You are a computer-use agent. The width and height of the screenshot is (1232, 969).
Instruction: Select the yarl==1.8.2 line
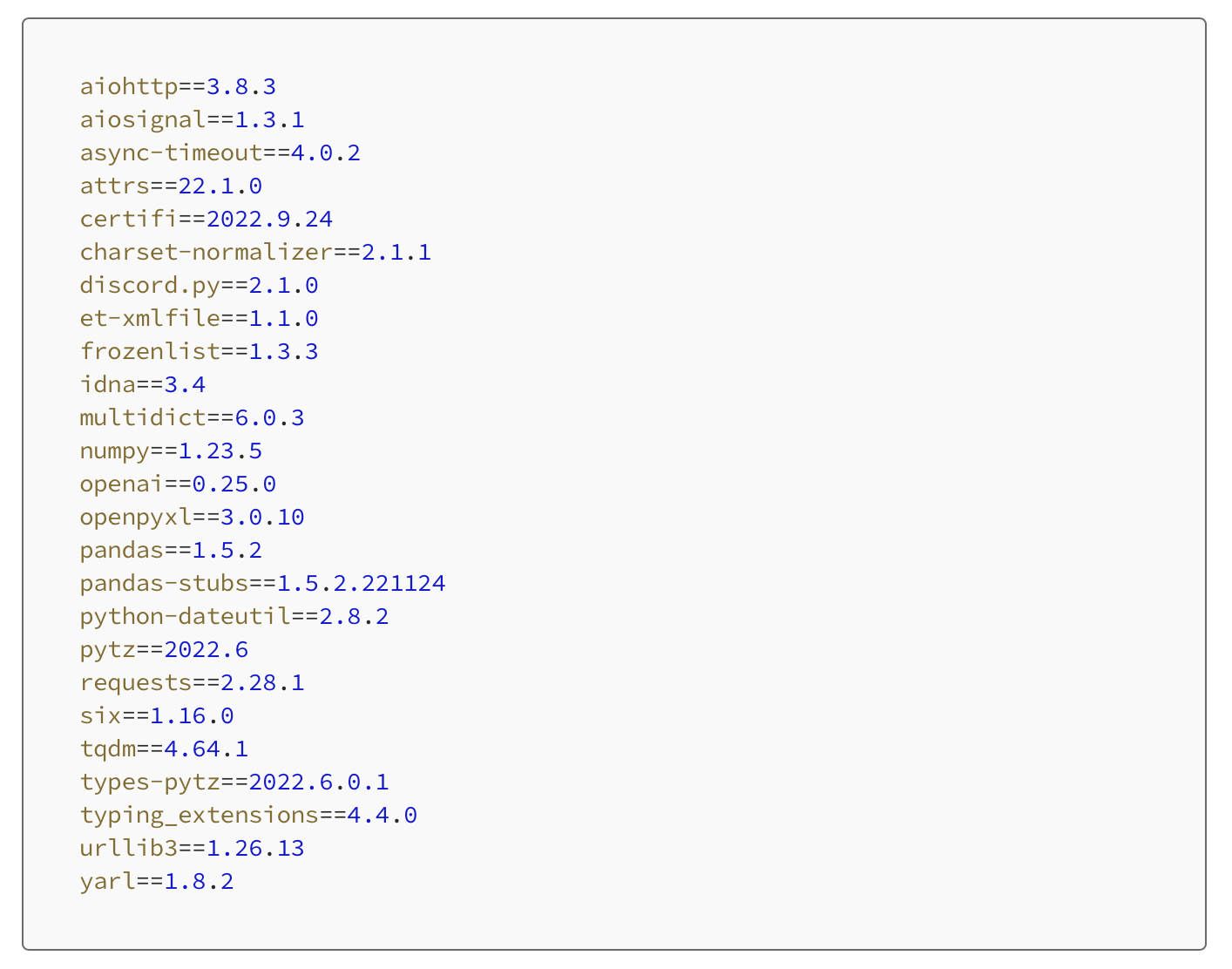[x=157, y=881]
